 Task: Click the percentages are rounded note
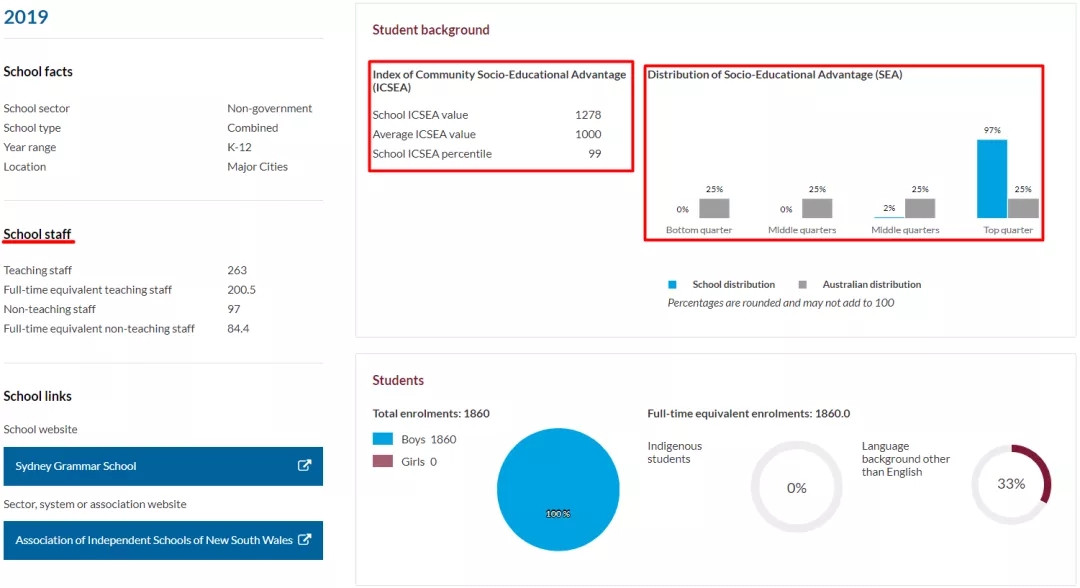click(x=781, y=303)
